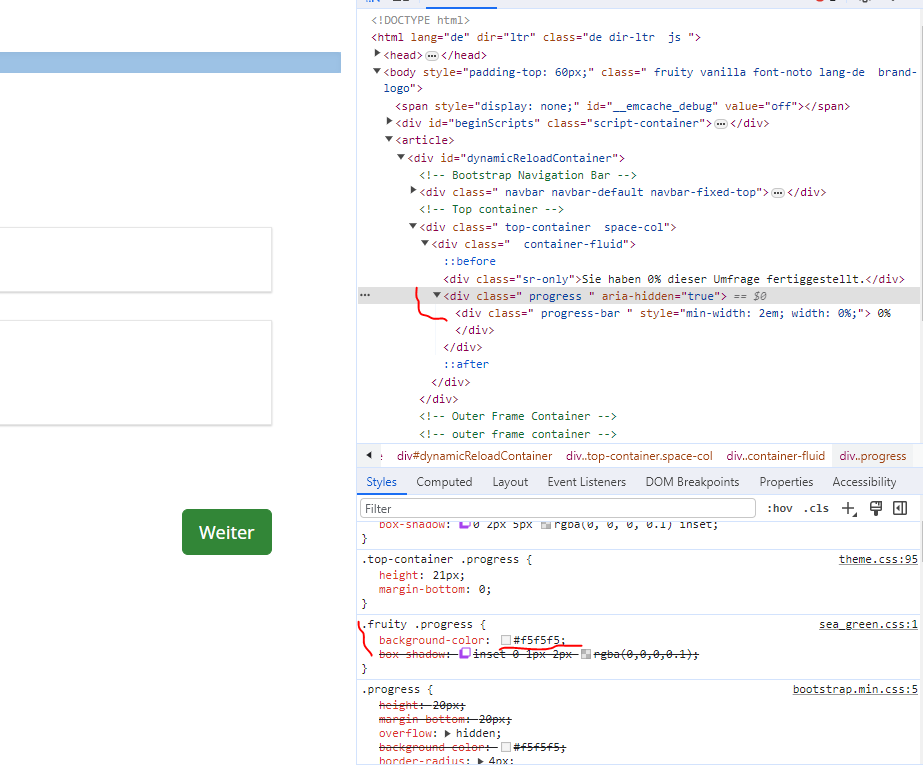The image size is (923, 765).
Task: Select the html lang="de" element row
Action: coord(536,37)
